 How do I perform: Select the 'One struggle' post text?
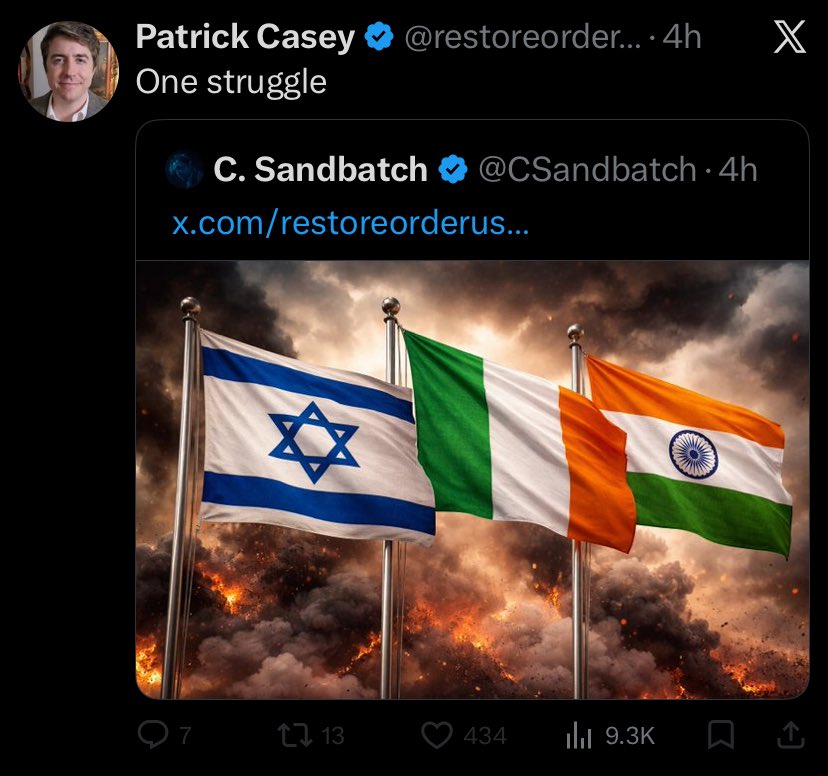tap(231, 82)
